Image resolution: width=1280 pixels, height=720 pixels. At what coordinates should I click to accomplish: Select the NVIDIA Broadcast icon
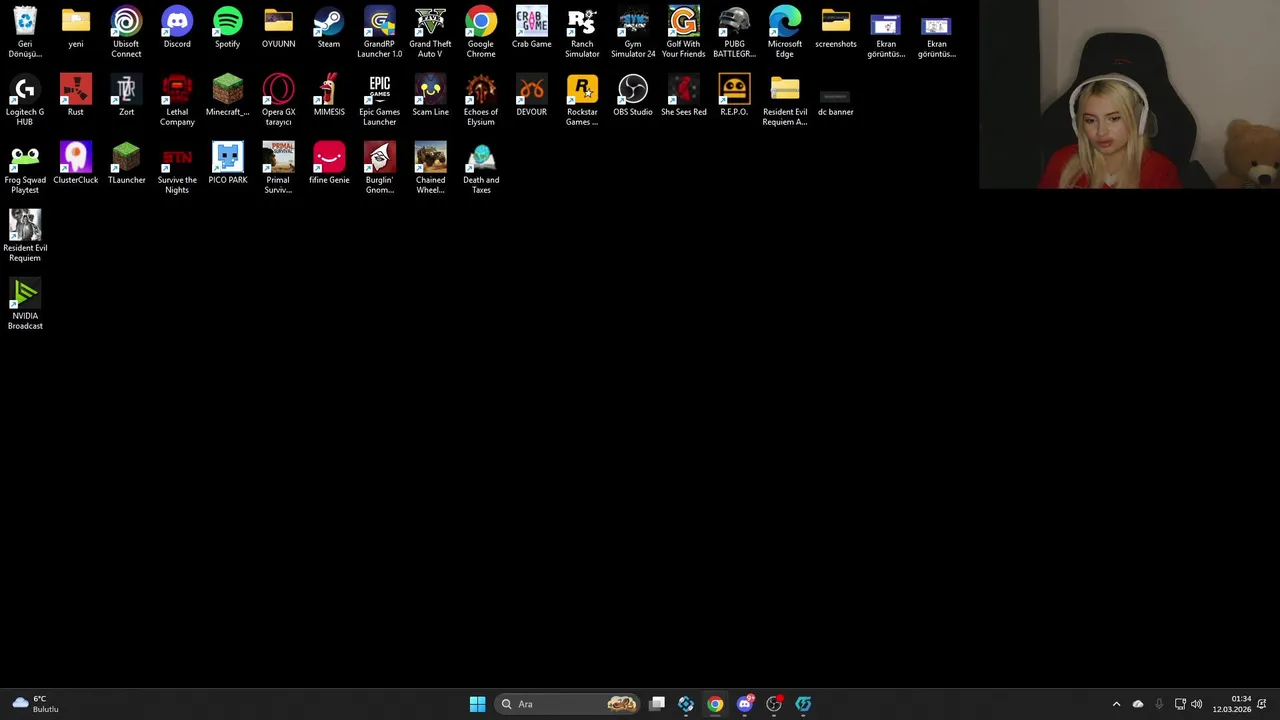[25, 304]
